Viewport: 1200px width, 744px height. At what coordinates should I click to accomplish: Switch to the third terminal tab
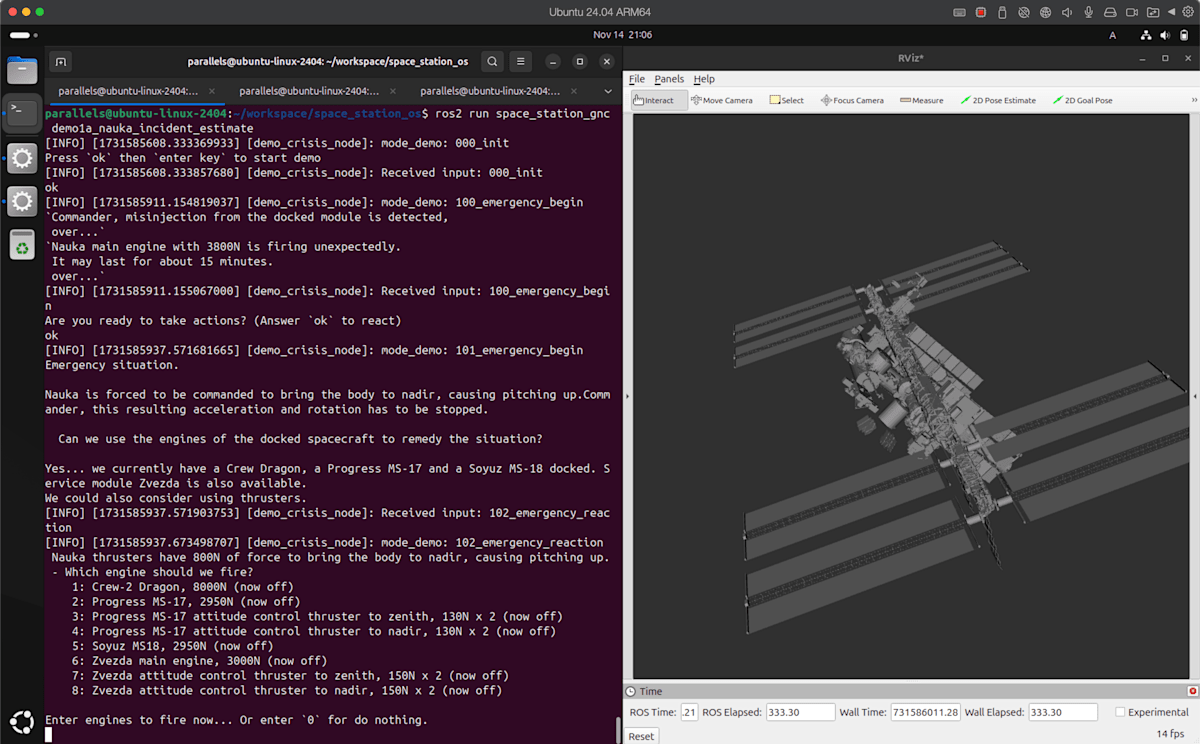tap(490, 91)
